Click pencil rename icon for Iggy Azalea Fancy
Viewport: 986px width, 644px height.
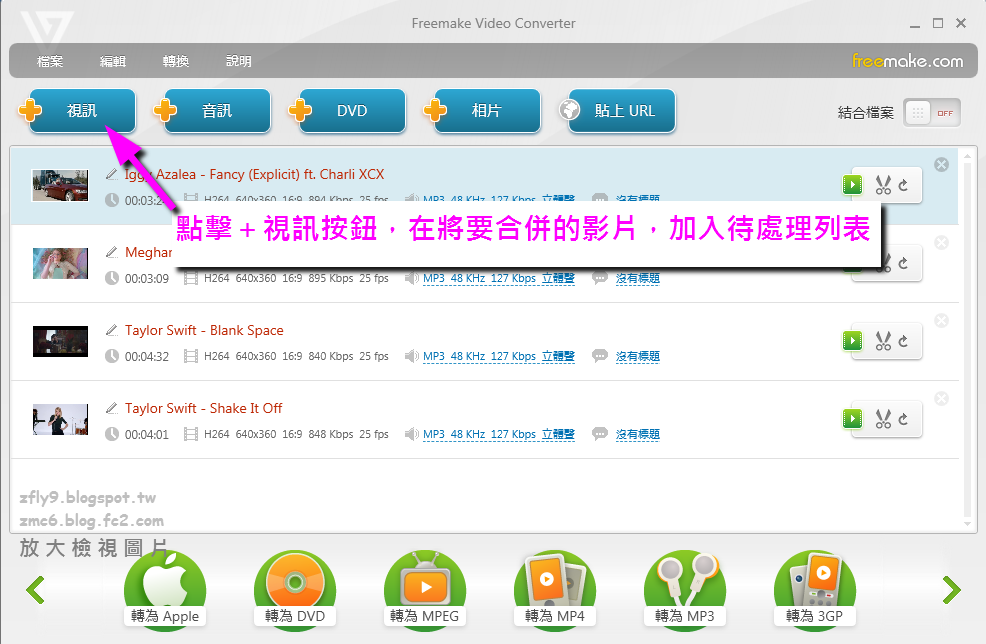click(x=112, y=174)
